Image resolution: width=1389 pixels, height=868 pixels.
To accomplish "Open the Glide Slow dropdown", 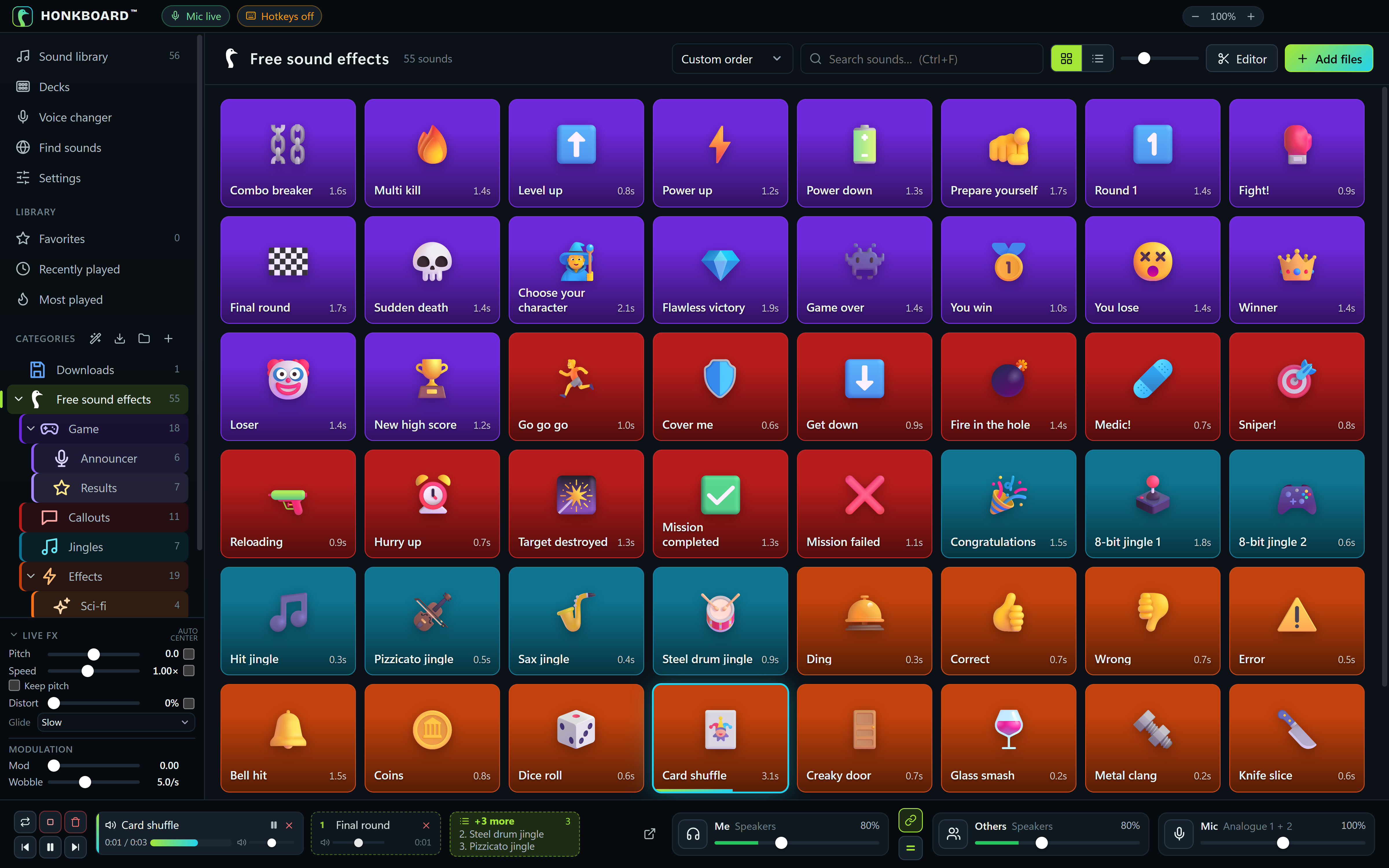I will 116,722.
